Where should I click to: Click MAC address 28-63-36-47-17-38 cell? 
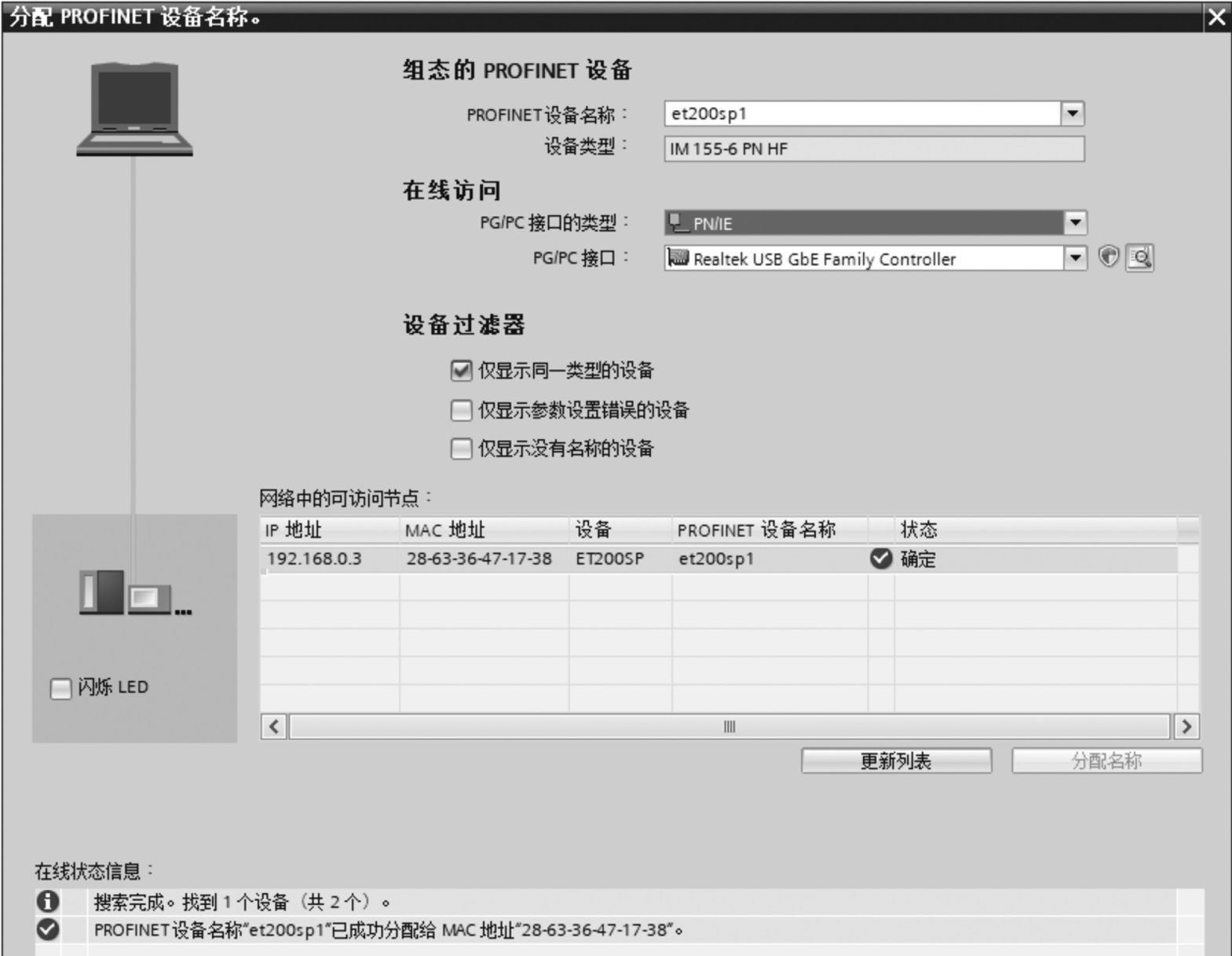coord(484,559)
